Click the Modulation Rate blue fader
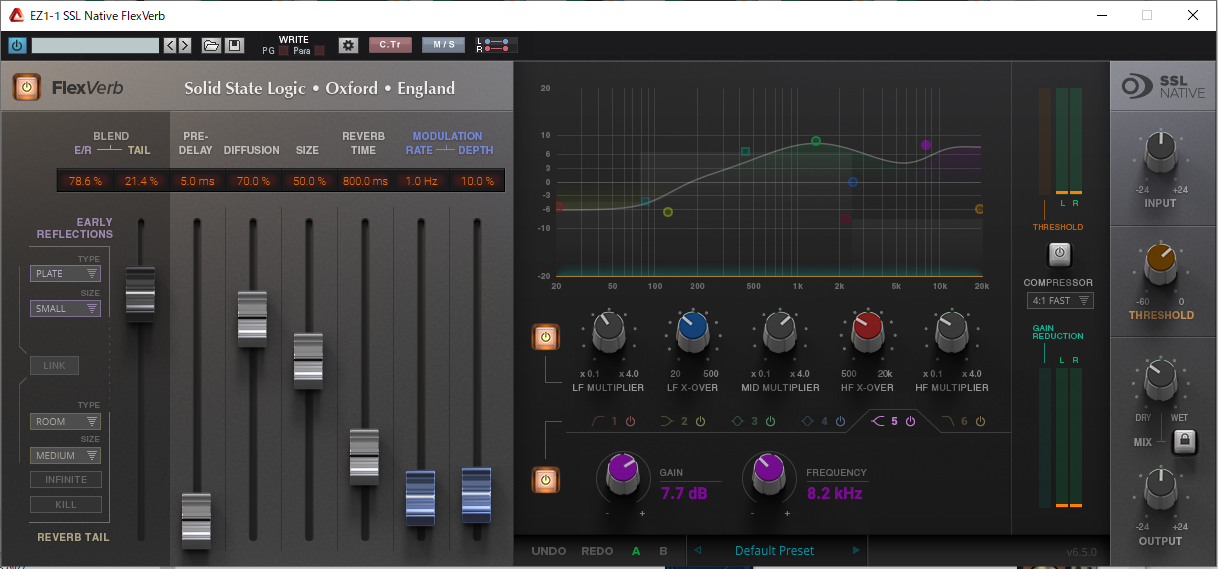 point(420,496)
